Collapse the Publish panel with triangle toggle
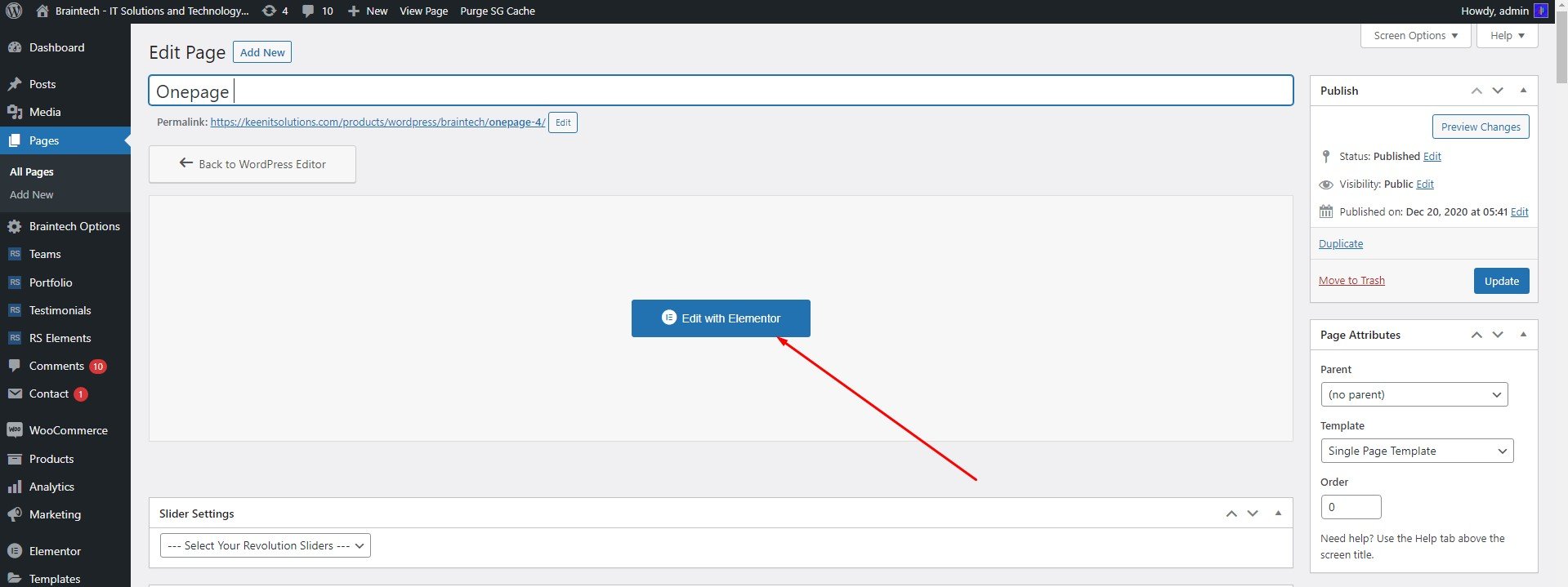 (x=1523, y=90)
